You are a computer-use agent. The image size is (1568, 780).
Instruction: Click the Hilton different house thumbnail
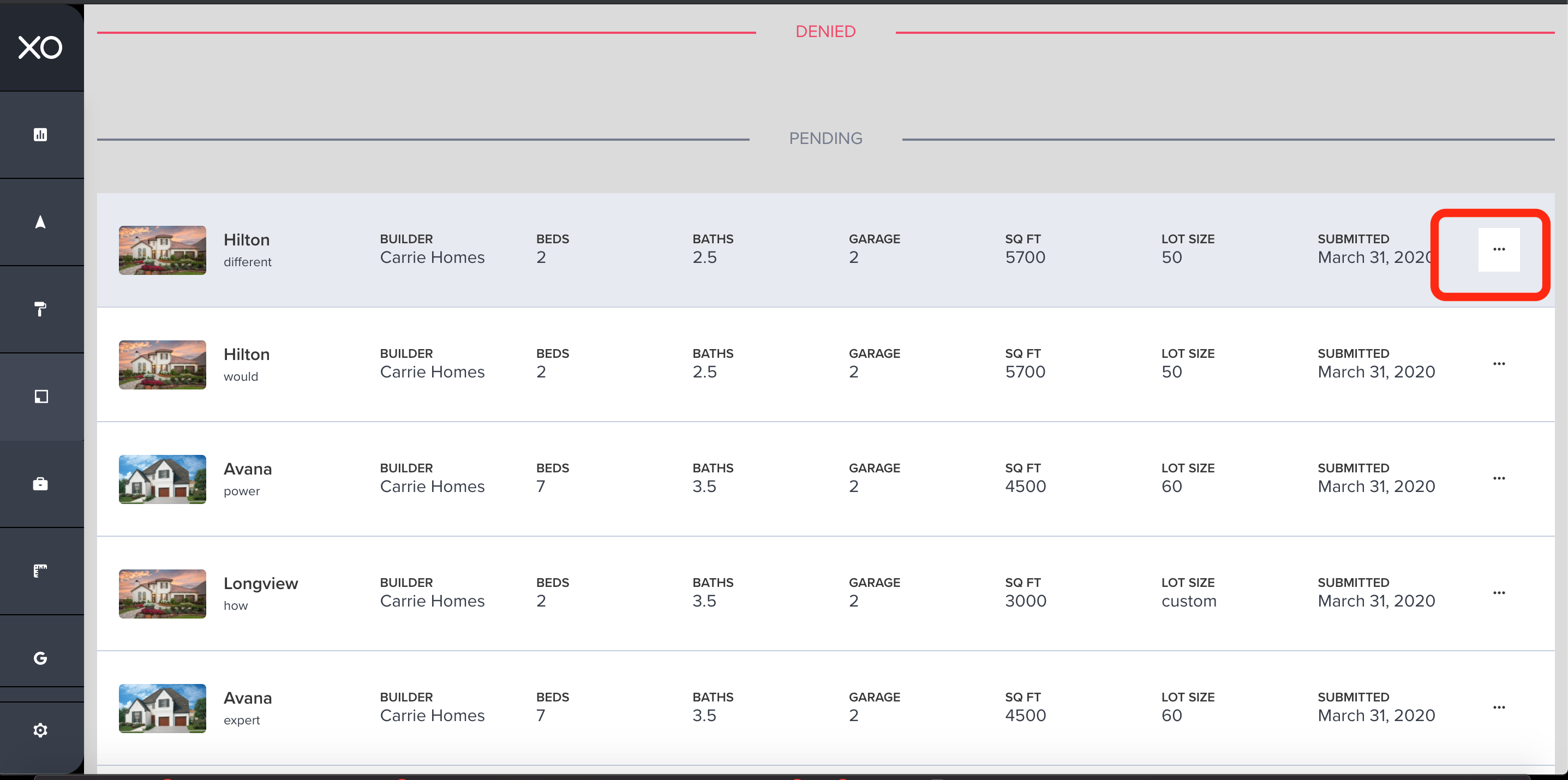click(162, 250)
